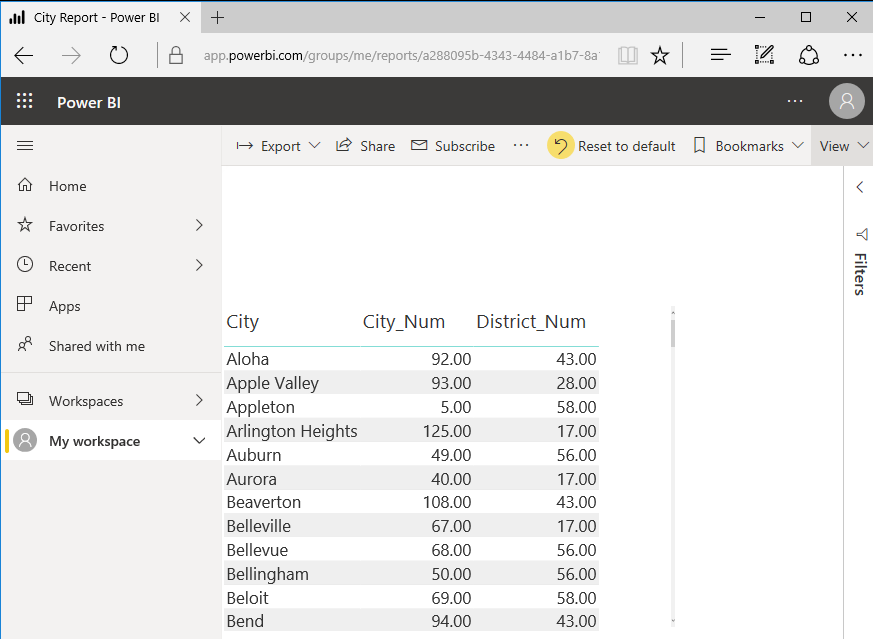Open the user profile avatar
873x639 pixels.
pyautogui.click(x=846, y=101)
